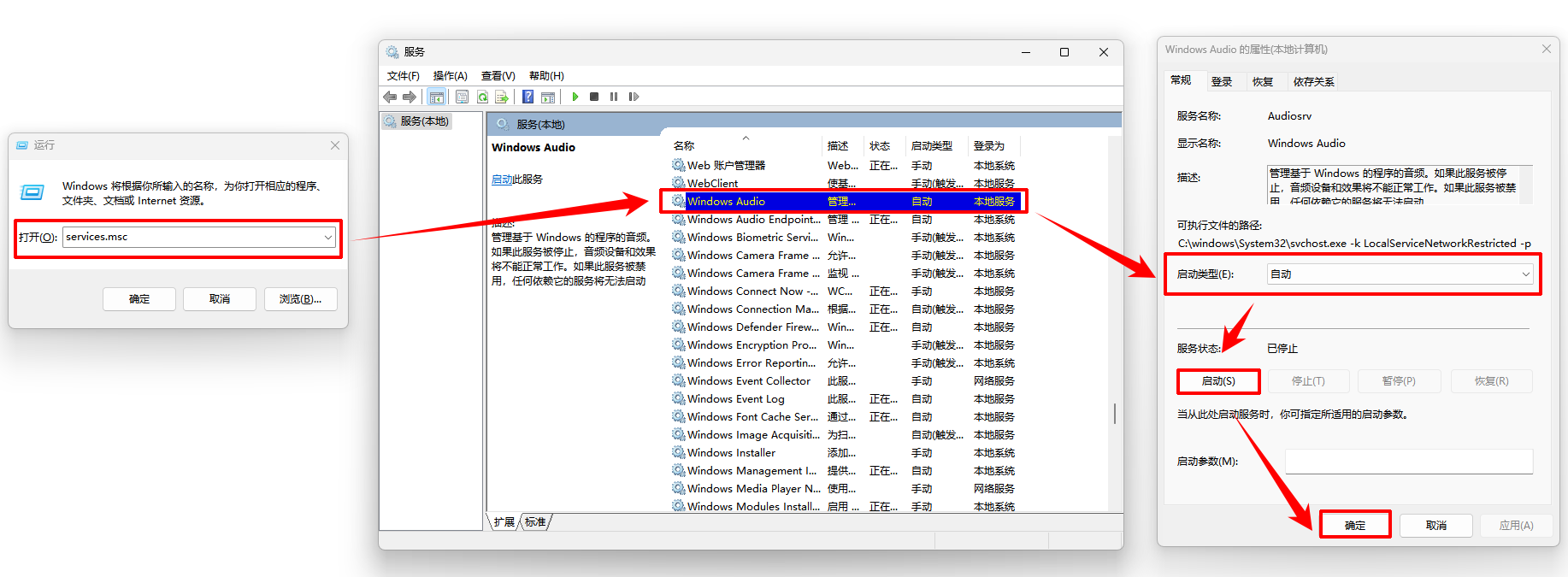This screenshot has height=577, width=1568.
Task: Click the gear icon beside Windows Connect Now
Action: coord(679,291)
